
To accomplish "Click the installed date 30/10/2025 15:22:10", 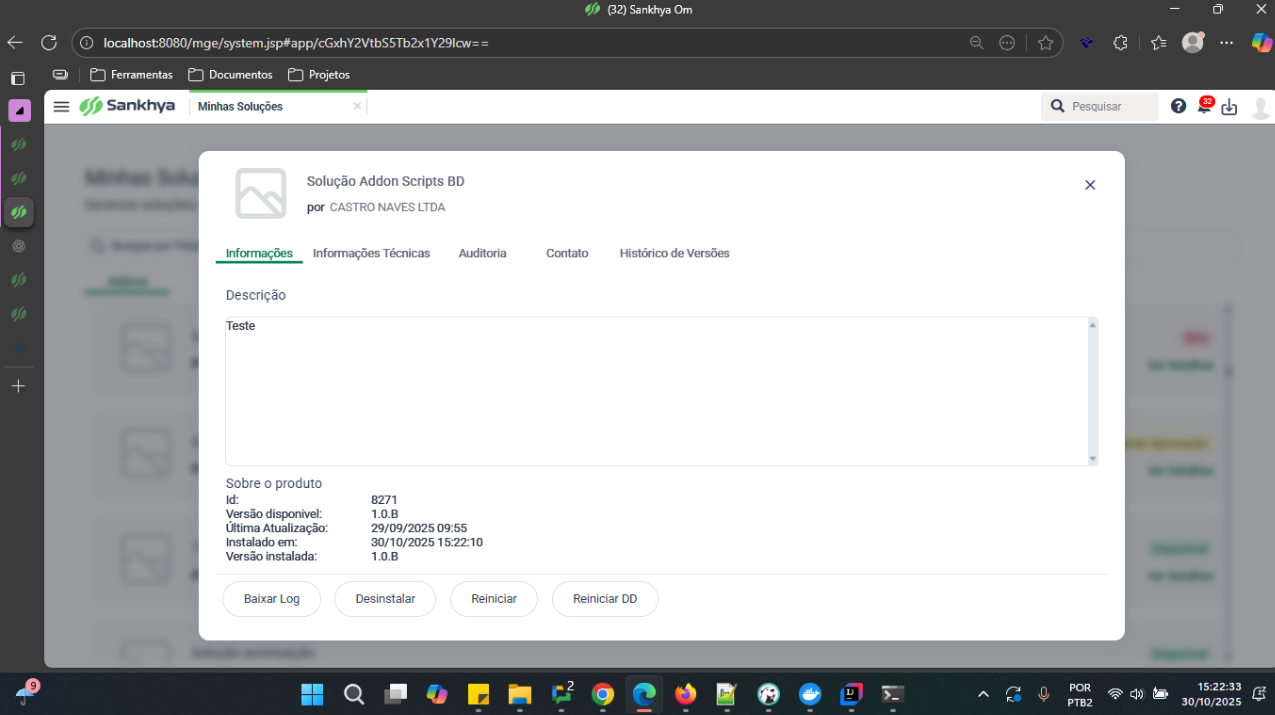I will tap(427, 542).
